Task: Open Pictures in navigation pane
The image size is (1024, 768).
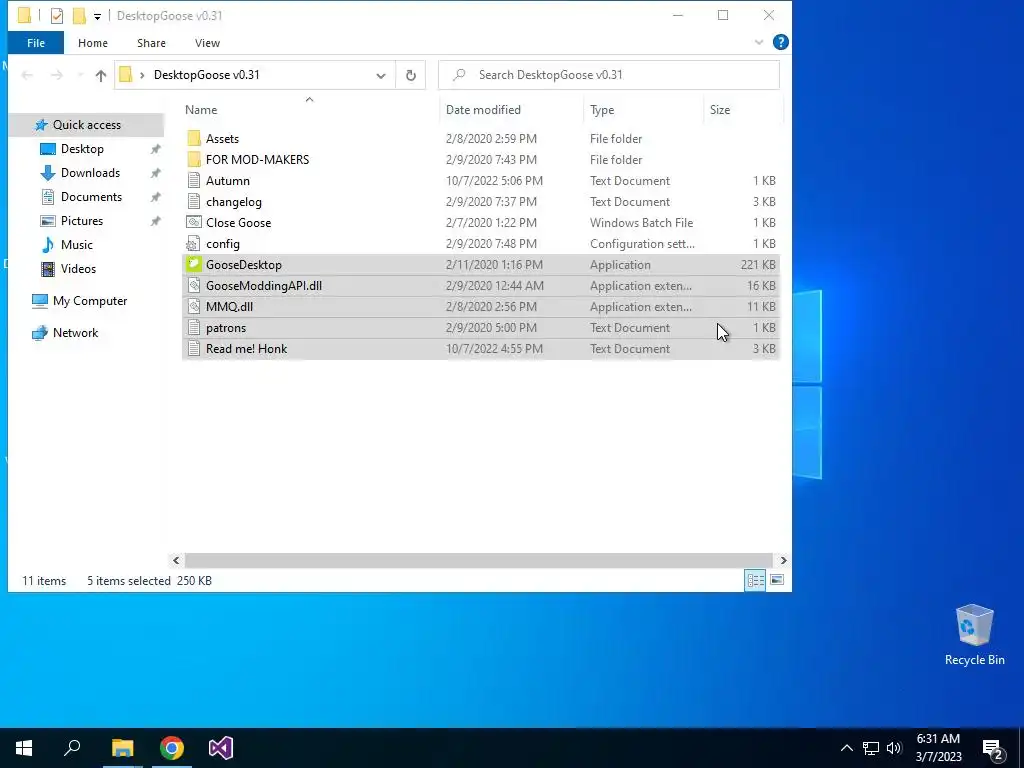Action: (x=82, y=221)
